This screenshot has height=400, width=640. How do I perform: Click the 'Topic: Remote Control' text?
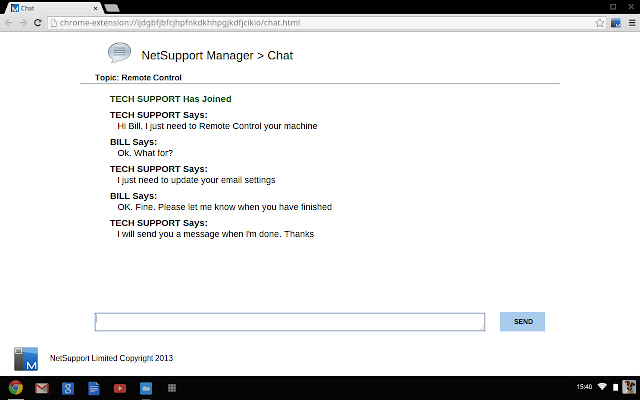[138, 78]
